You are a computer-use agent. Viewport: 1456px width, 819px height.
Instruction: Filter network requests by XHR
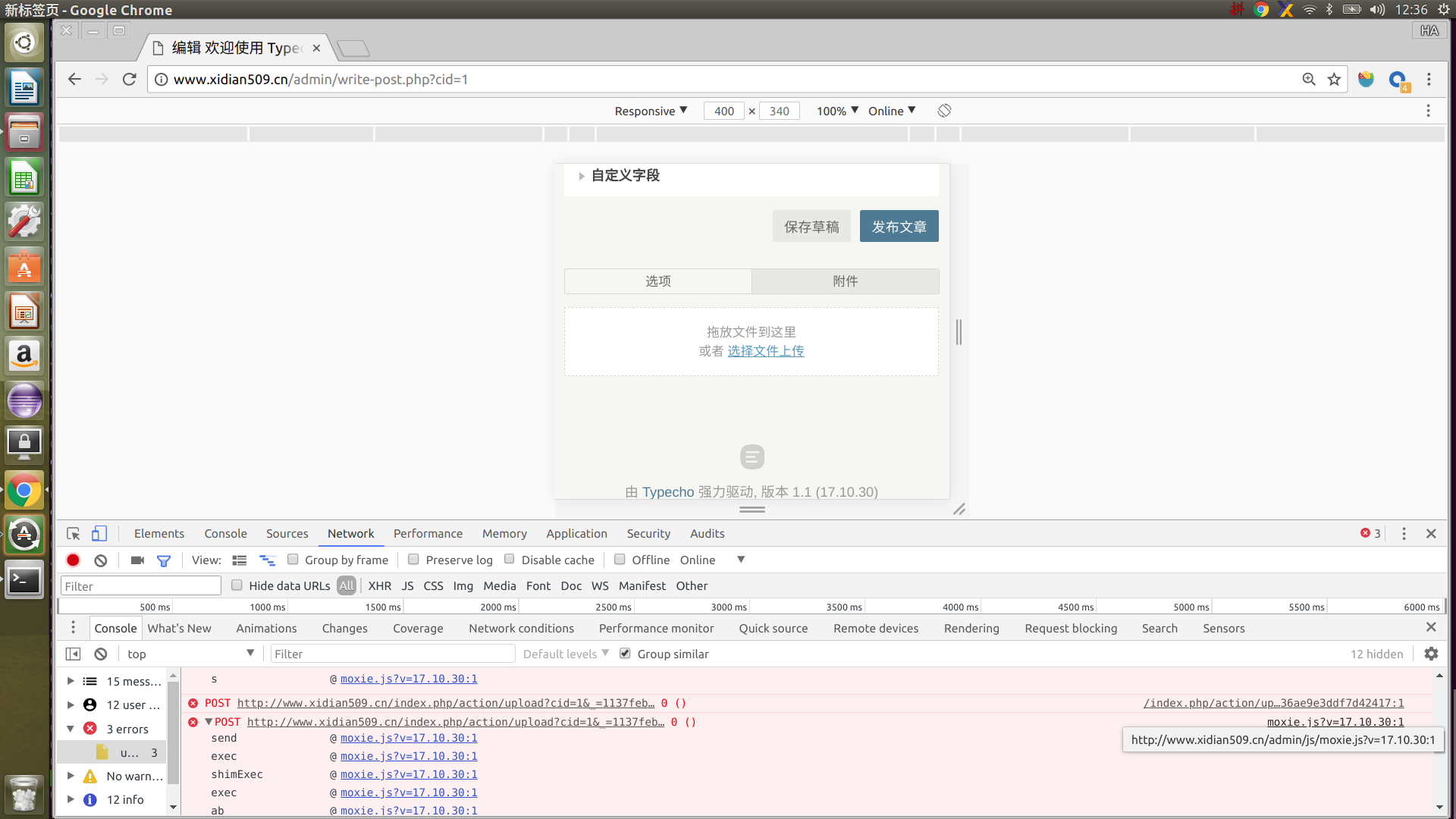pyautogui.click(x=380, y=586)
